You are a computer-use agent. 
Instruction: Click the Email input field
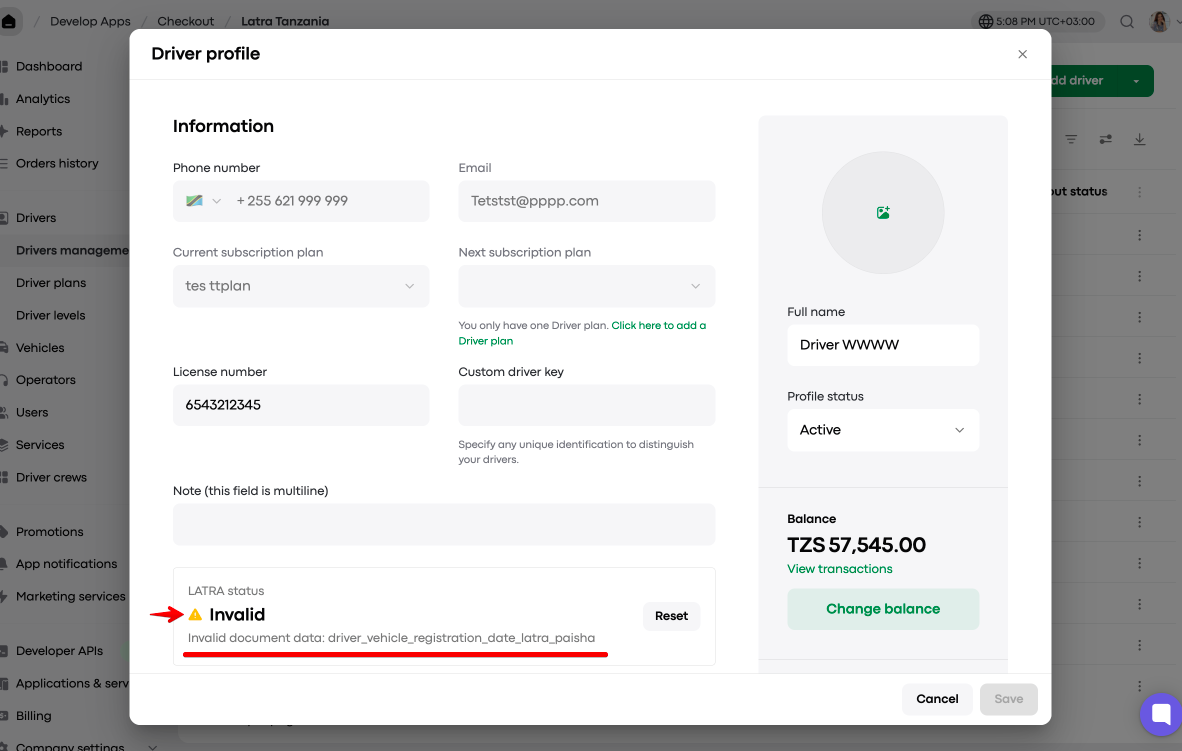(586, 201)
